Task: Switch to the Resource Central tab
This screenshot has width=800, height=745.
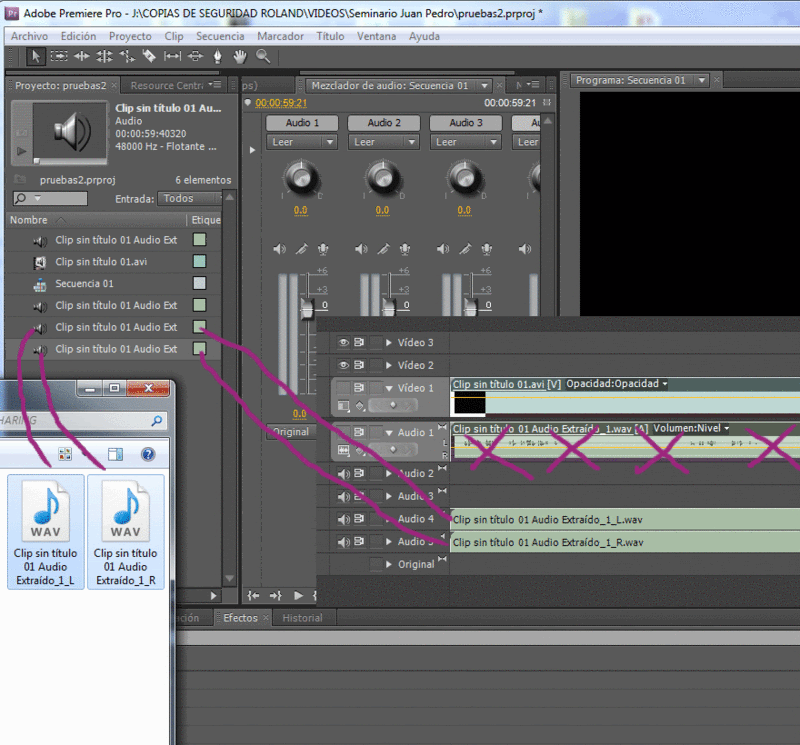Action: click(167, 86)
